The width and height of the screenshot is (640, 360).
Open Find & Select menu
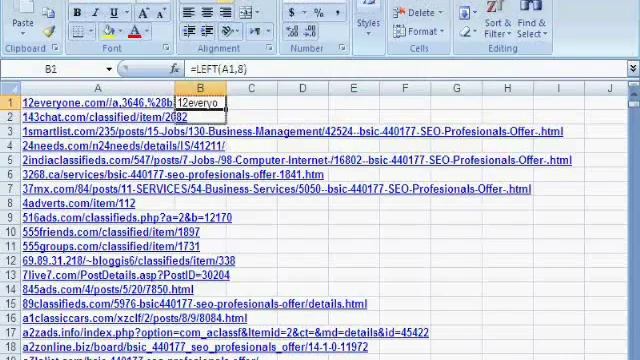[531, 20]
